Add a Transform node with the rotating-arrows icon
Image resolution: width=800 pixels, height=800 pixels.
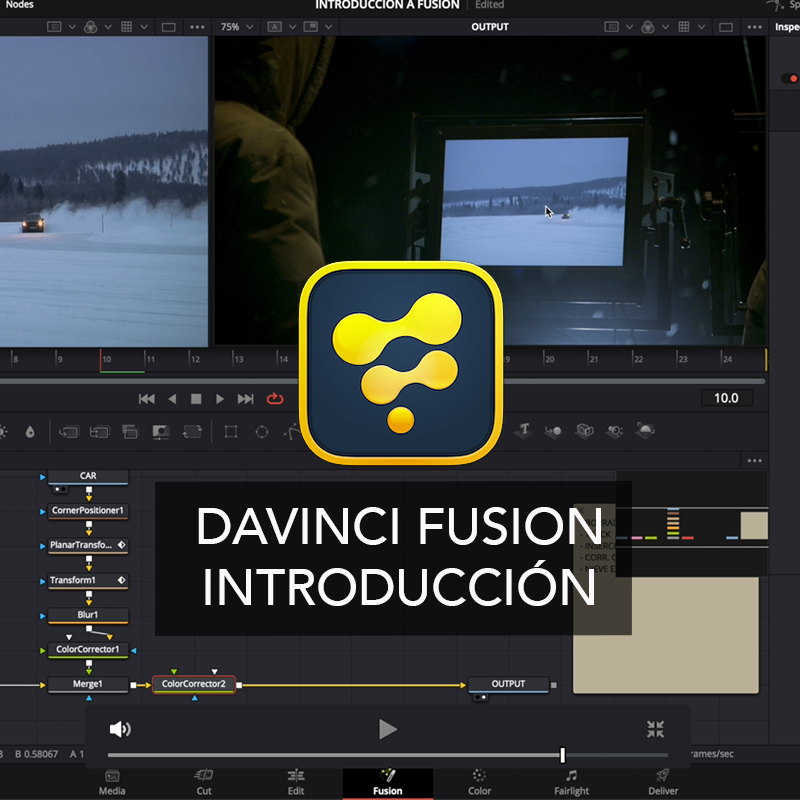click(192, 432)
